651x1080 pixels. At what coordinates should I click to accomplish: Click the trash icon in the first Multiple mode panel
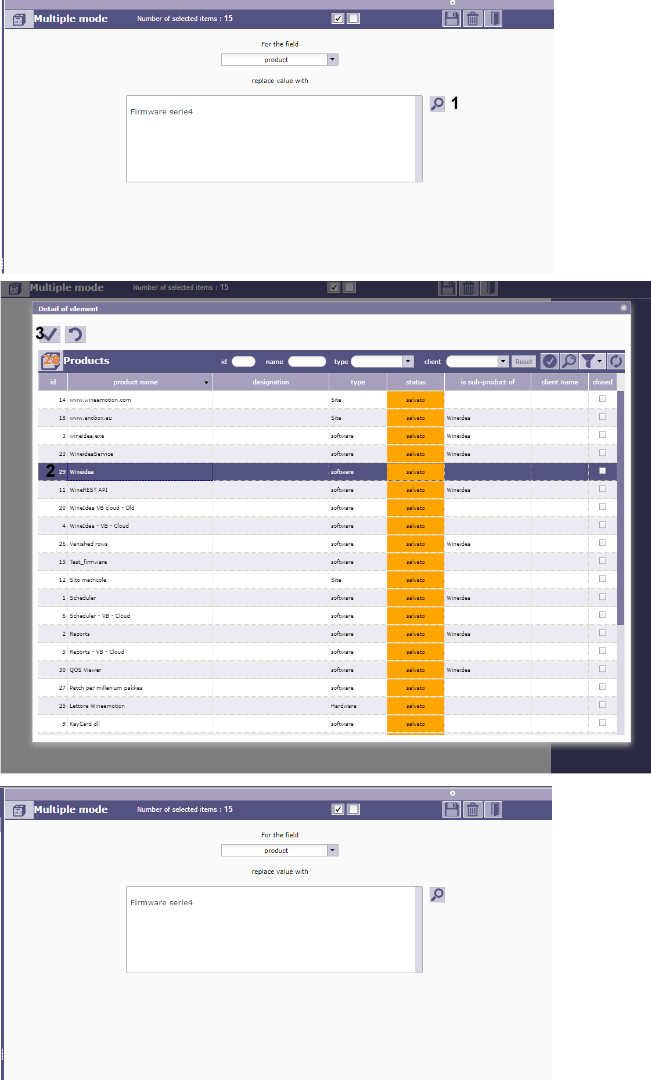473,19
